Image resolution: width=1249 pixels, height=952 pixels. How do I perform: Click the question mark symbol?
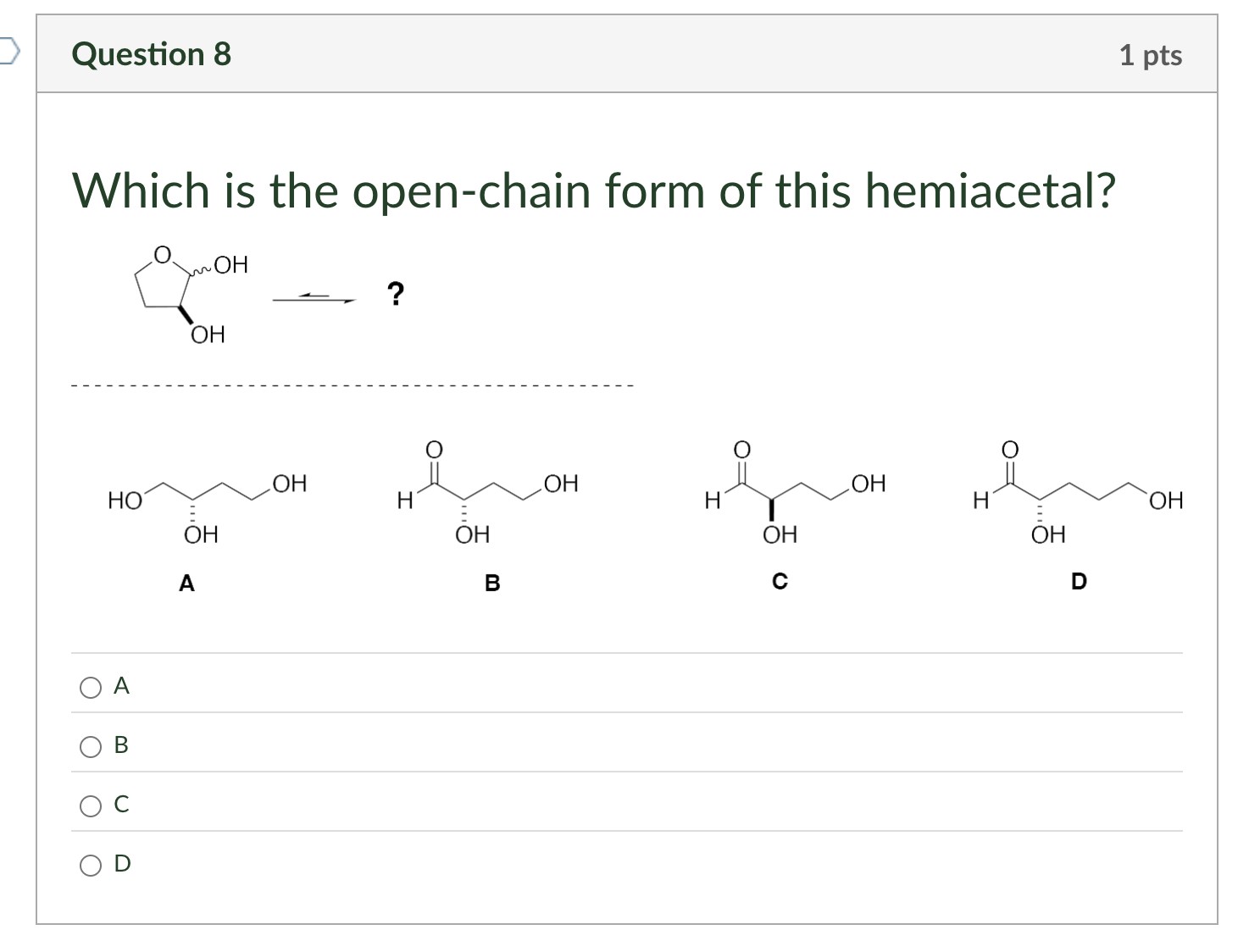pyautogui.click(x=396, y=294)
